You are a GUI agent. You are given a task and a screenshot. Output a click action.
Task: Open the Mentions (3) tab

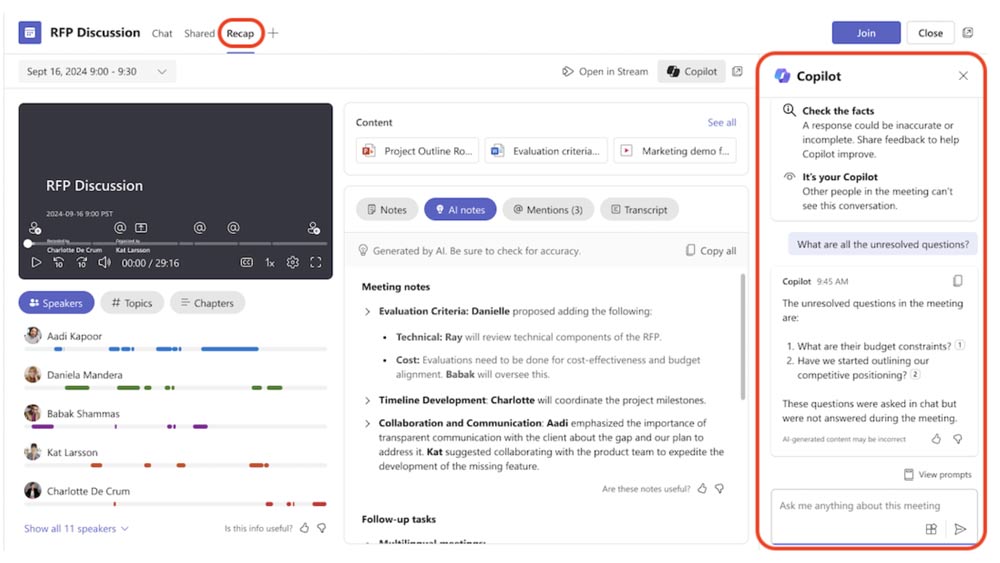click(548, 209)
